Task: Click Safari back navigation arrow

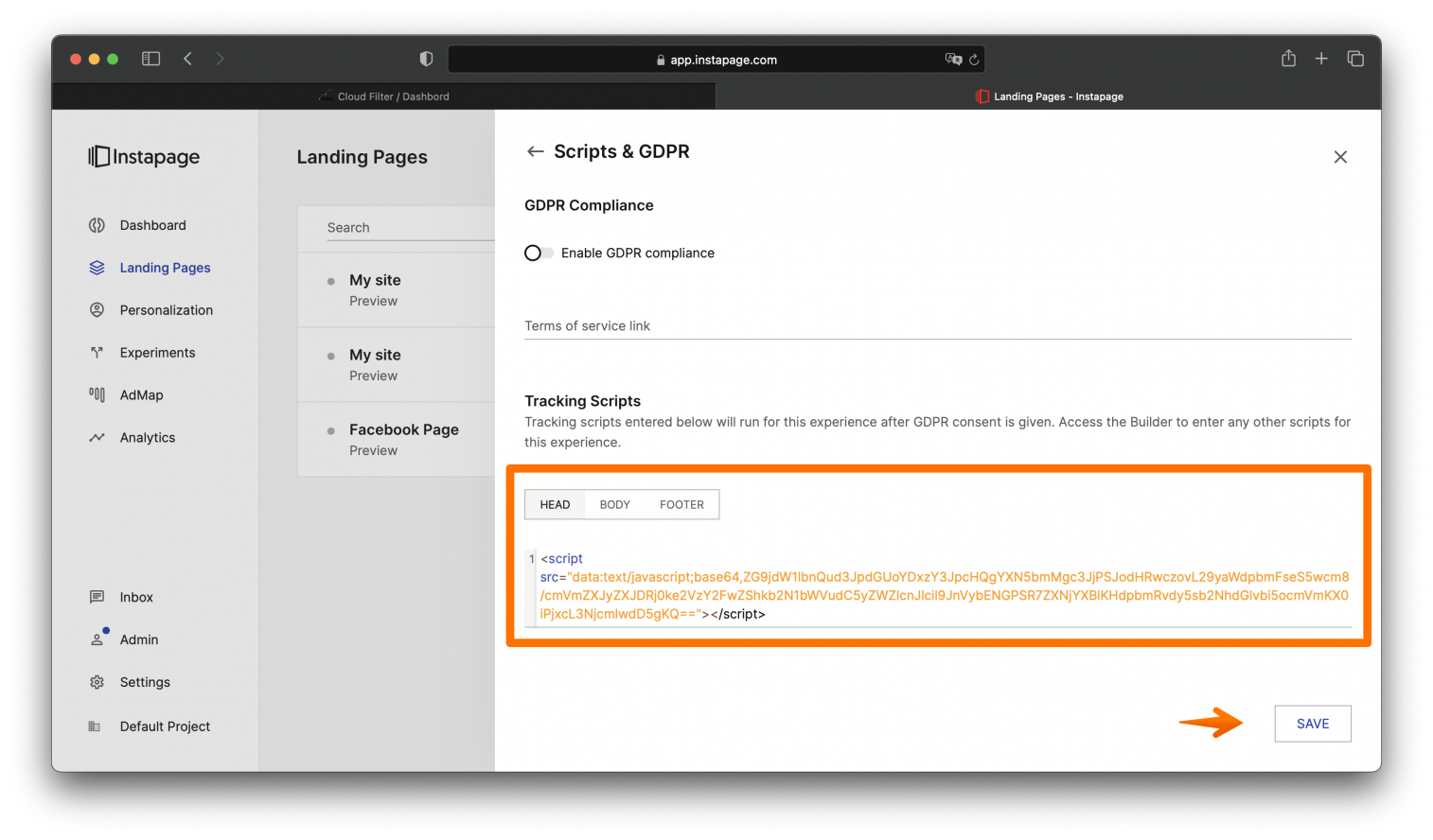Action: [187, 59]
